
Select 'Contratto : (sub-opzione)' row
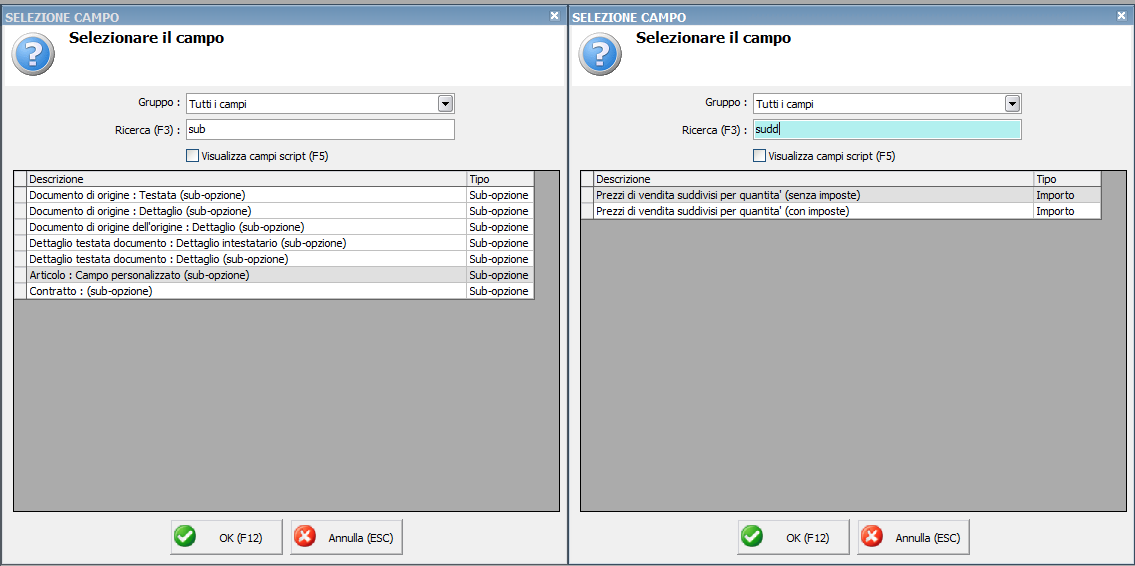(x=274, y=290)
